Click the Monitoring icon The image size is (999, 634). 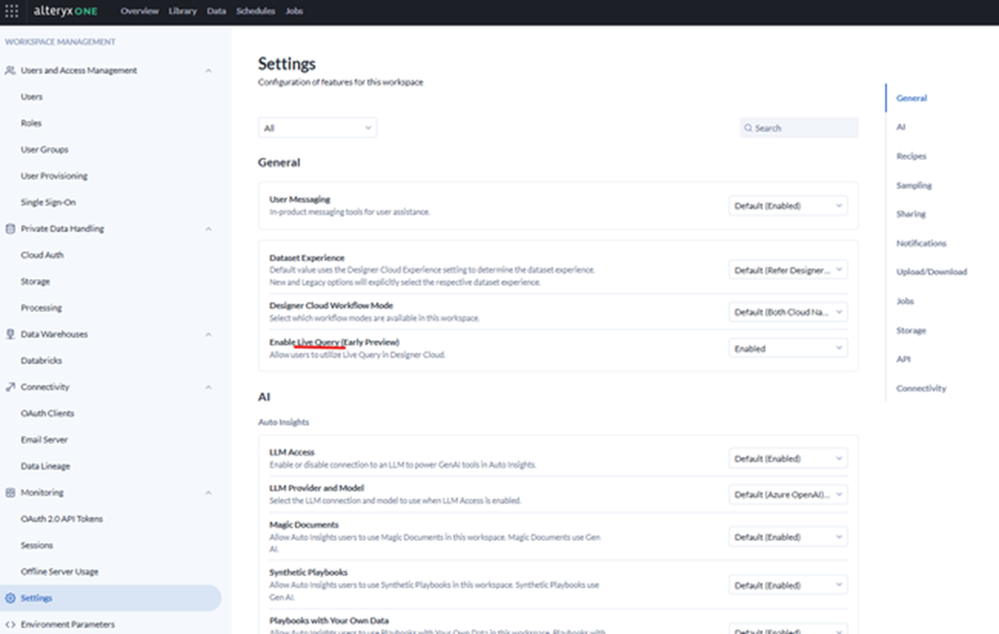pos(10,493)
